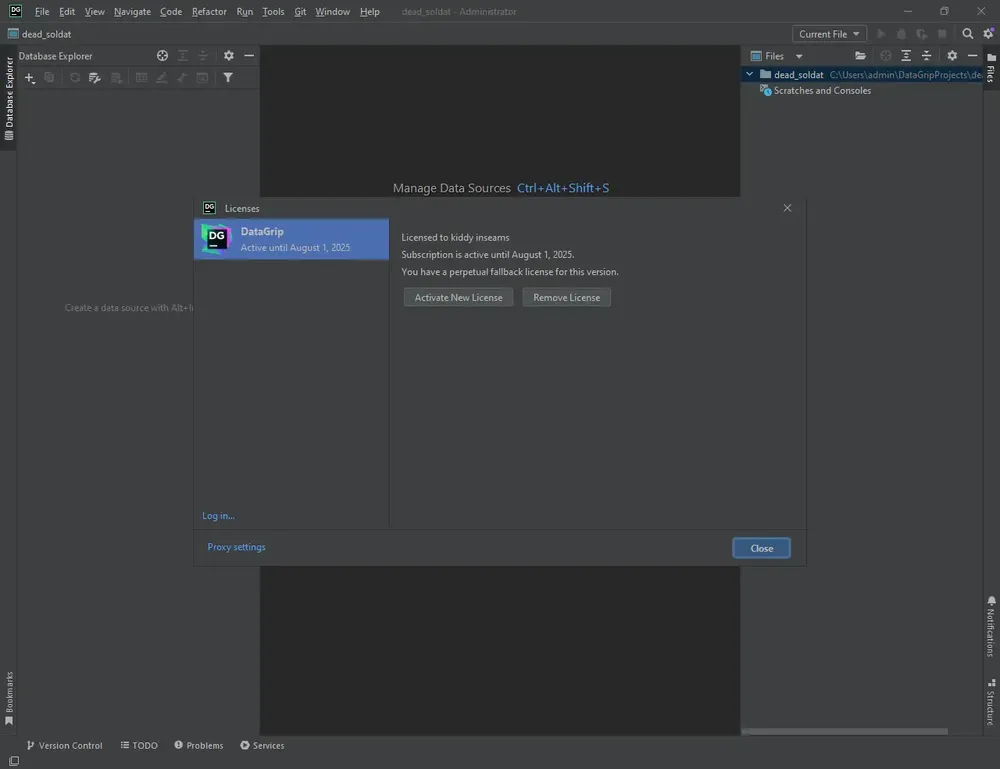This screenshot has width=1000, height=769.
Task: Click the Files panel horizontal scrollbar
Action: (844, 731)
